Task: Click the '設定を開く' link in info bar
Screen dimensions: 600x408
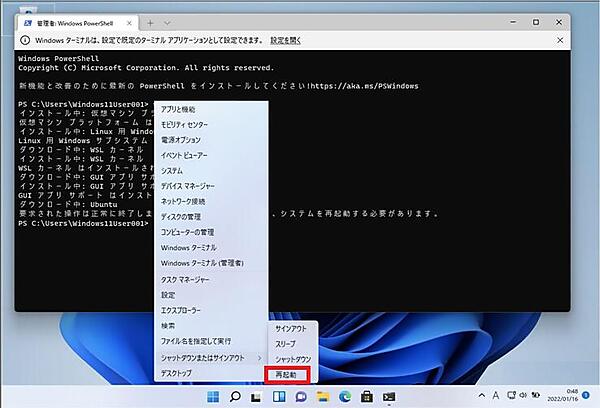Action: coord(285,40)
